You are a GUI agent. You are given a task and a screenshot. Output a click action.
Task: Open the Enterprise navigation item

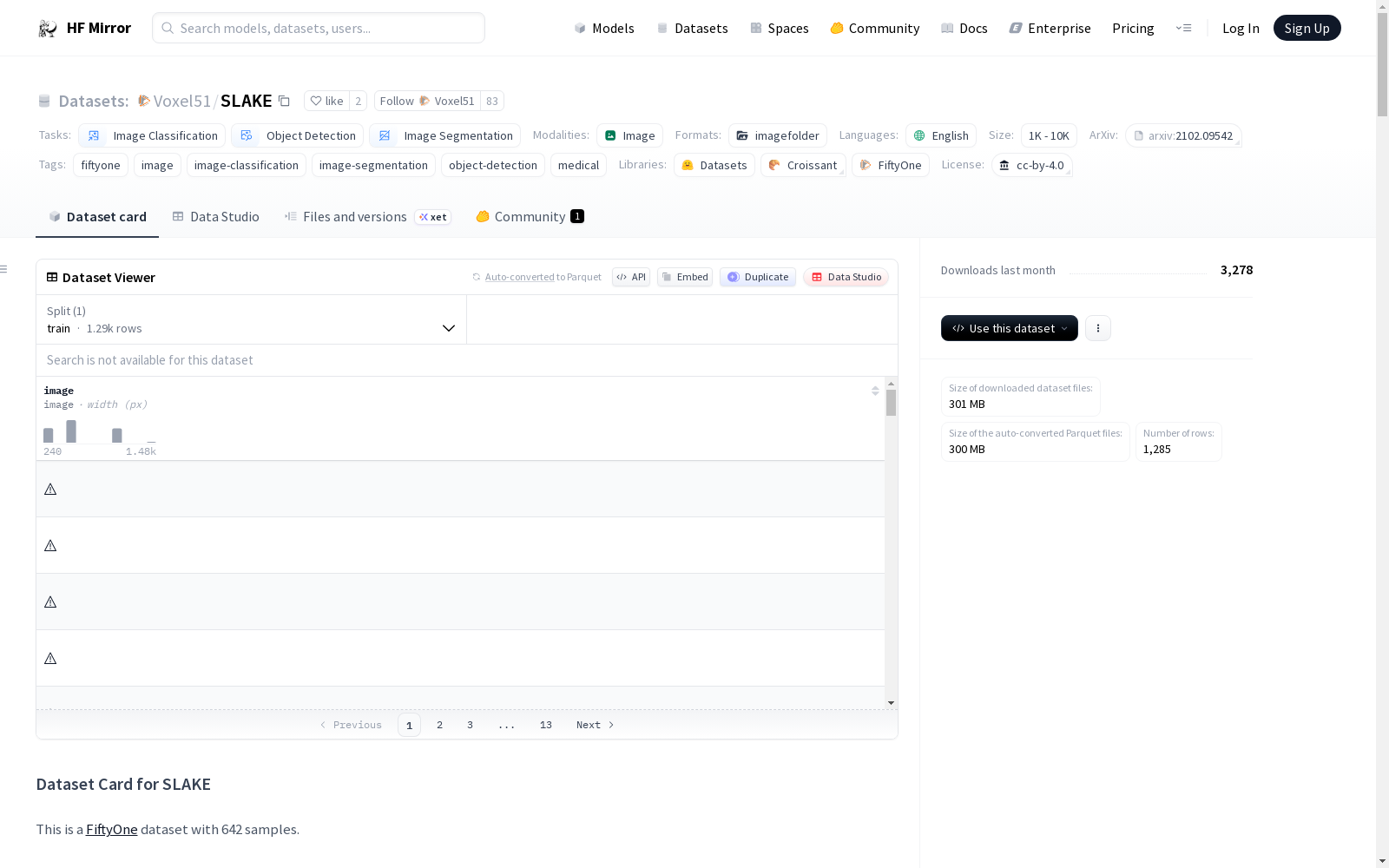(x=1050, y=28)
